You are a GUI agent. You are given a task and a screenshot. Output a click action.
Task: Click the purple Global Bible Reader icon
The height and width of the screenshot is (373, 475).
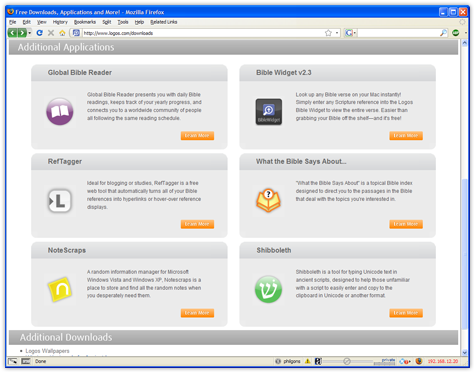(60, 111)
